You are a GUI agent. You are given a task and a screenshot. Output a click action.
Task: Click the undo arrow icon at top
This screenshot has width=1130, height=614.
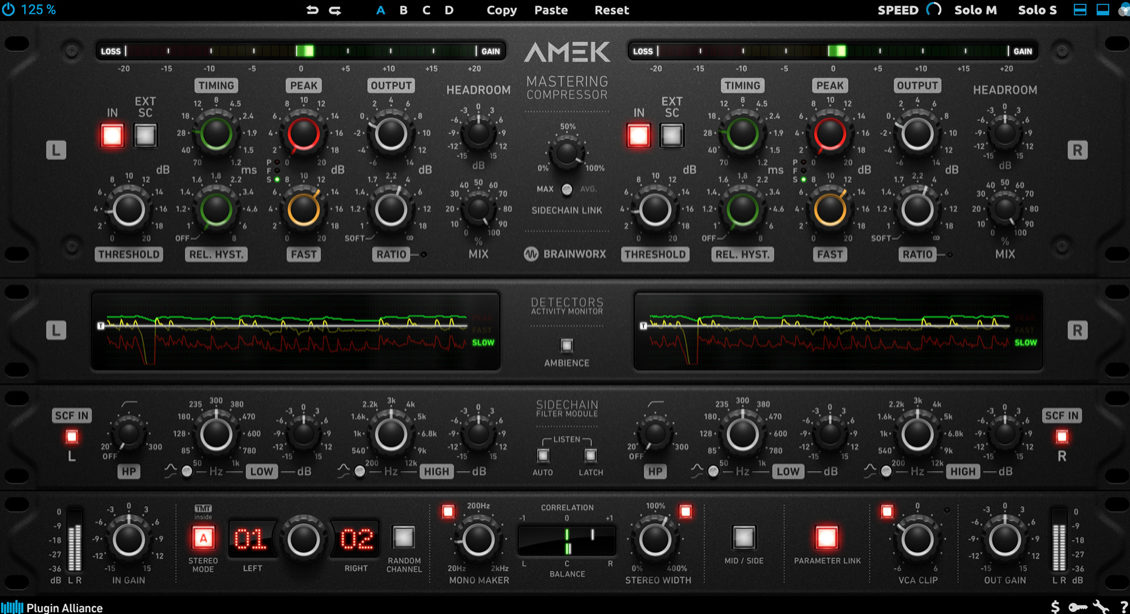(312, 10)
